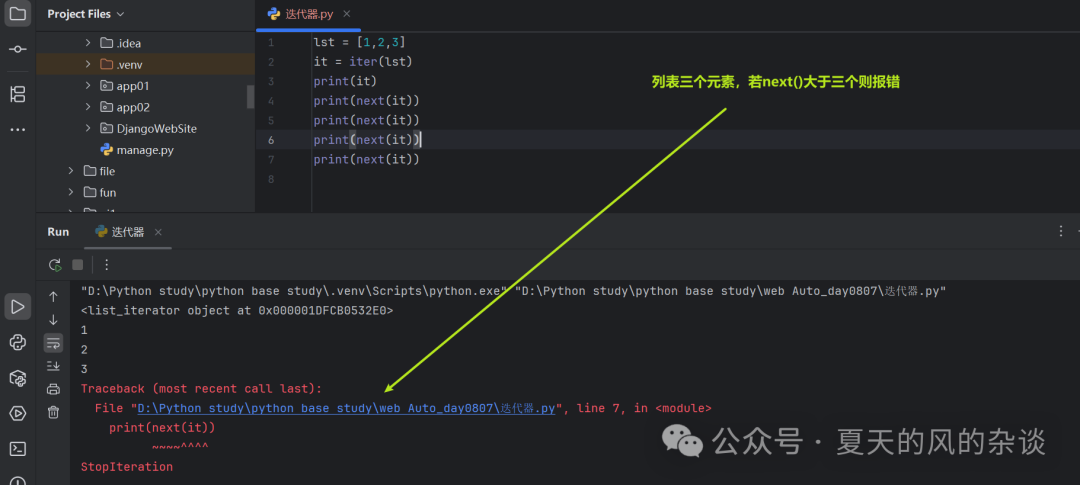Screen dimensions: 1080x485
Task: Open the Structure tool window icon
Action: pyautogui.click(x=18, y=94)
